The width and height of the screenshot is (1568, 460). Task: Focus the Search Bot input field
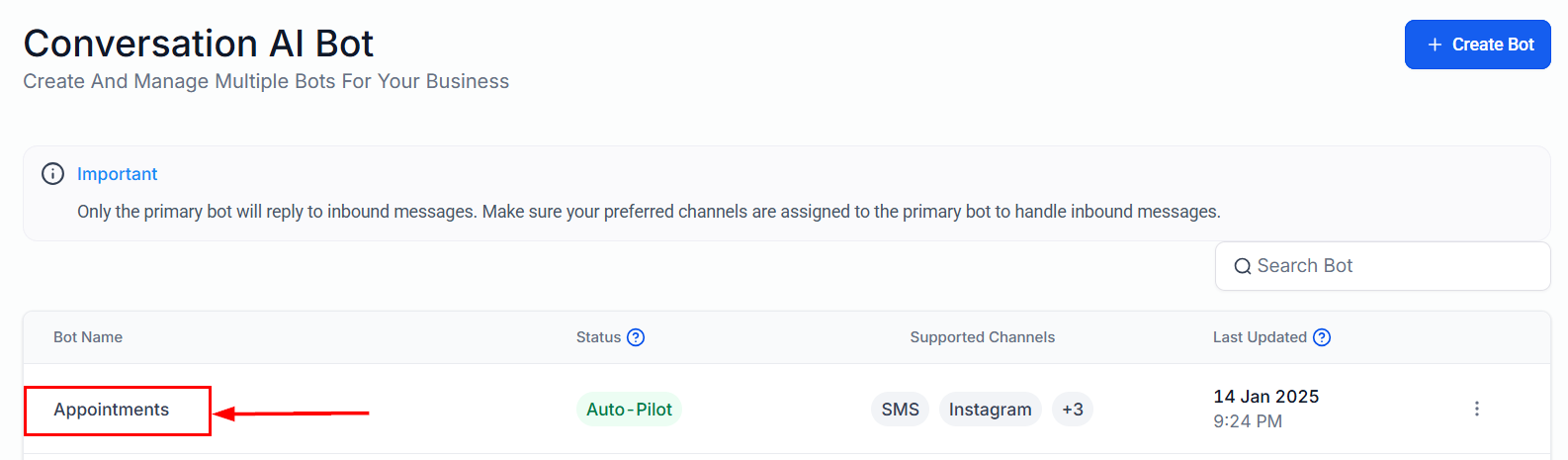(1394, 266)
